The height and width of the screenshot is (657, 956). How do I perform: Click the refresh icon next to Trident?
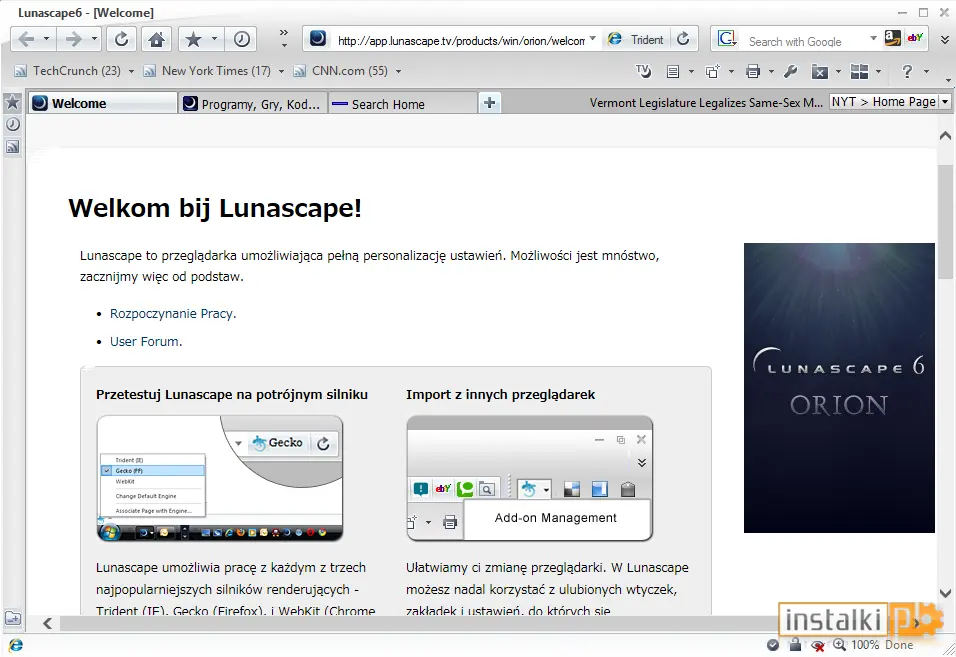pos(683,39)
